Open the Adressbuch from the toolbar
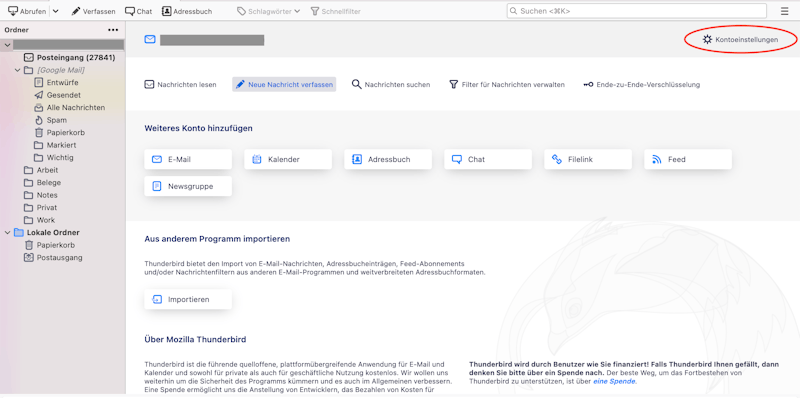 [x=187, y=11]
